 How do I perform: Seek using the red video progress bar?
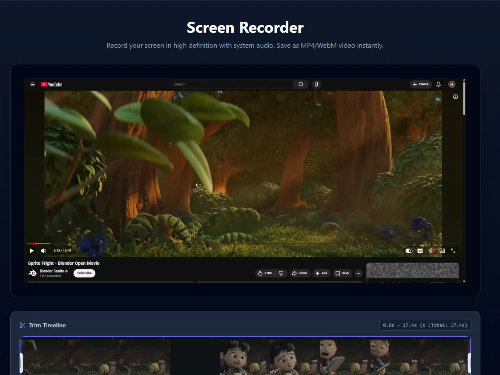click(x=243, y=244)
